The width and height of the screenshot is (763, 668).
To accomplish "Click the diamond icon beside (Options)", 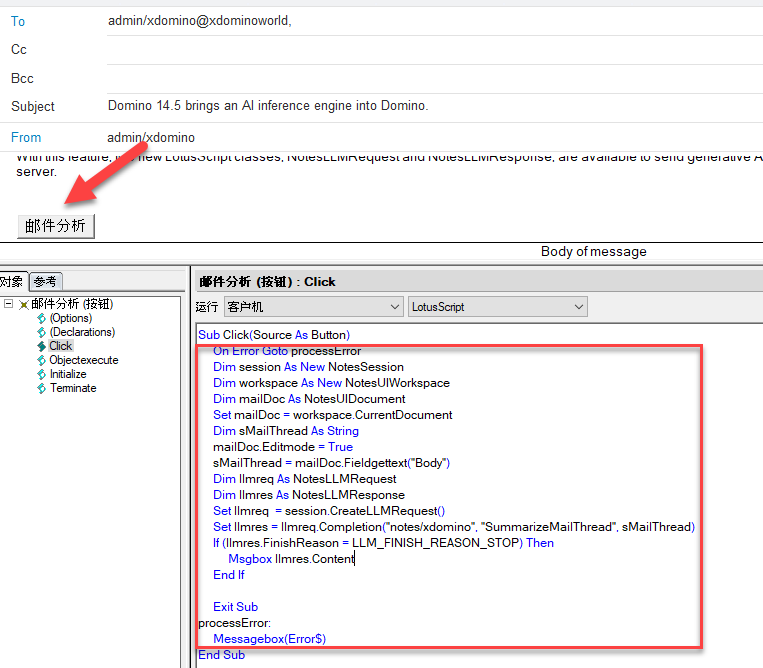I will pyautogui.click(x=41, y=319).
